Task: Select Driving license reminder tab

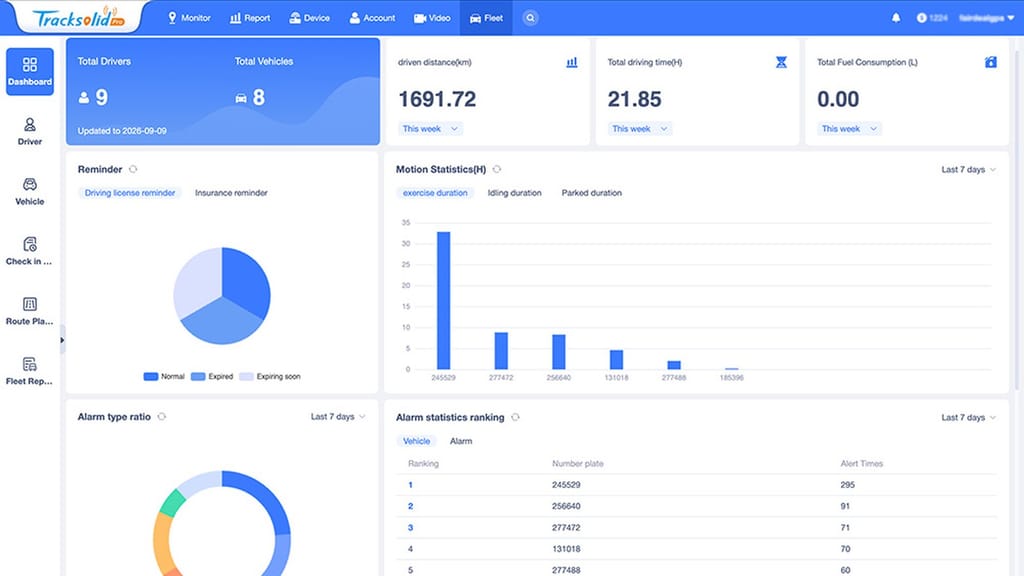Action: [130, 193]
